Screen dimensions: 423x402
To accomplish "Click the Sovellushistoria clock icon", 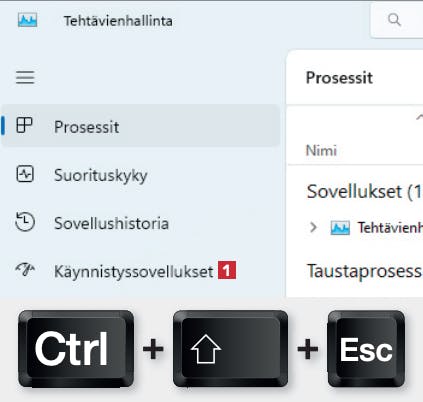I will pos(25,222).
